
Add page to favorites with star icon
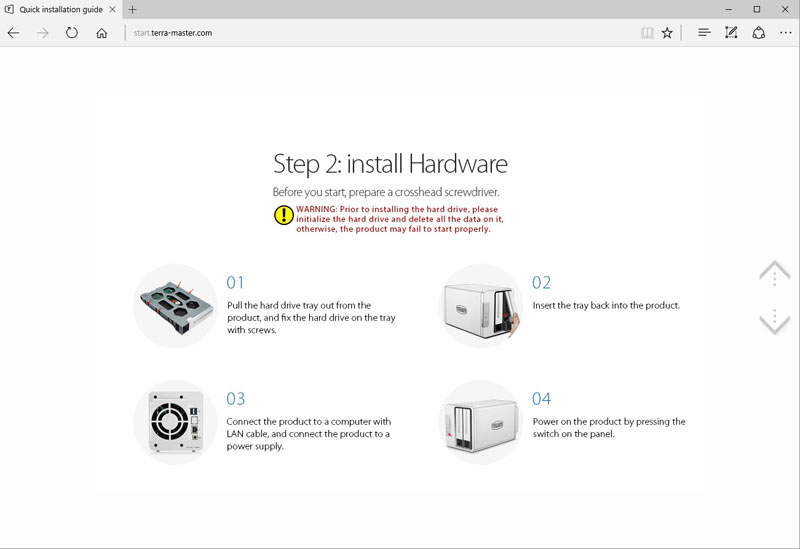[667, 33]
